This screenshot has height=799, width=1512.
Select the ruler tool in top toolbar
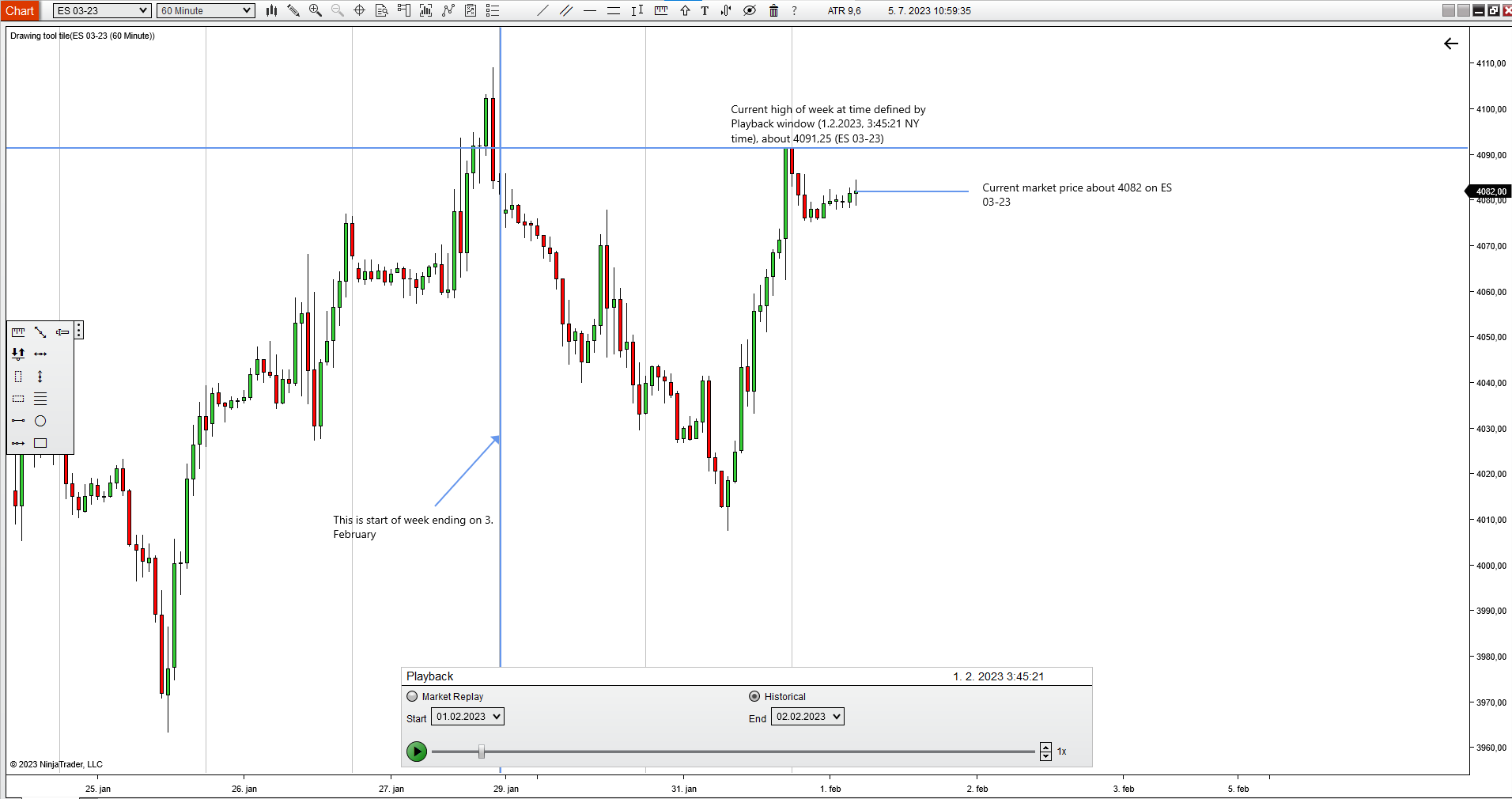(661, 10)
